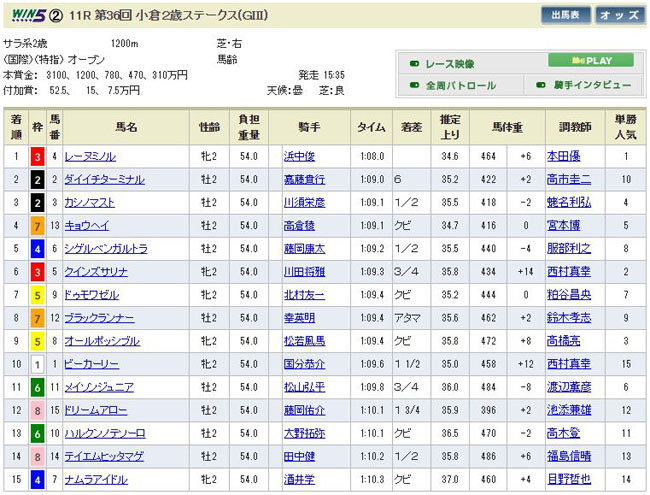The width and height of the screenshot is (650, 495).
Task: Open the 全周パトロール patrol video
Action: pos(461,86)
